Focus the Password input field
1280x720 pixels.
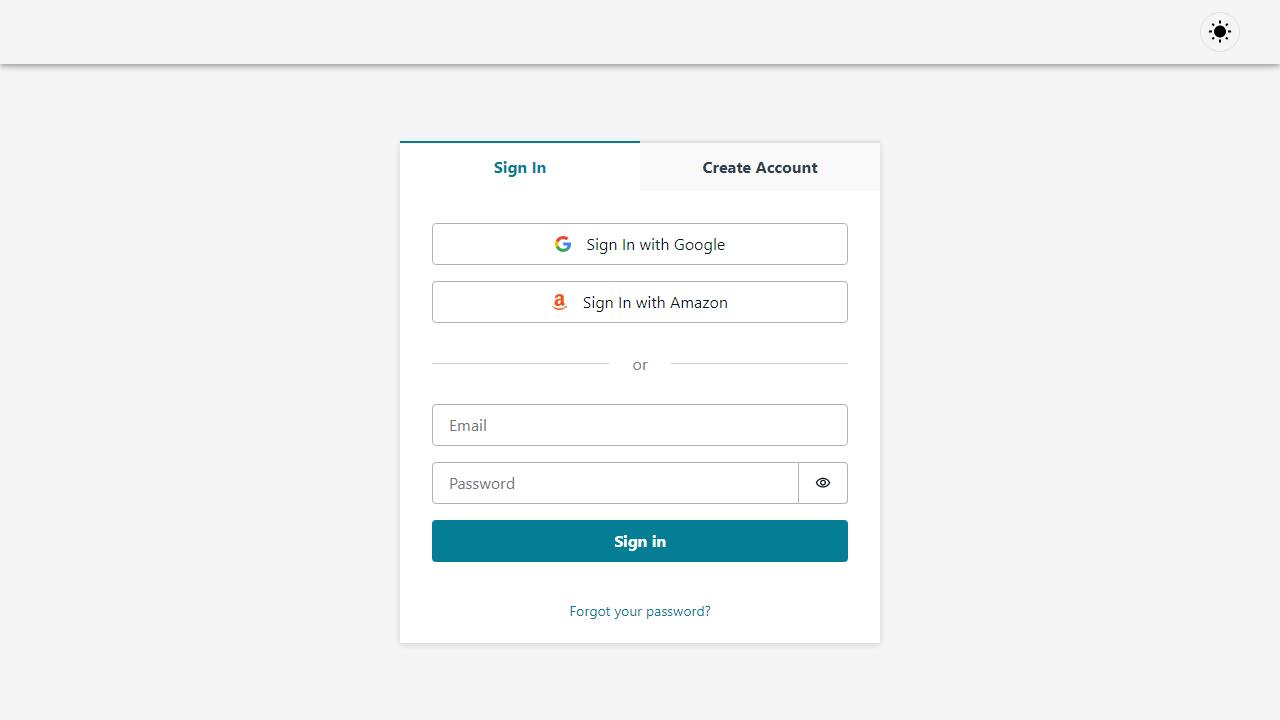pos(615,483)
